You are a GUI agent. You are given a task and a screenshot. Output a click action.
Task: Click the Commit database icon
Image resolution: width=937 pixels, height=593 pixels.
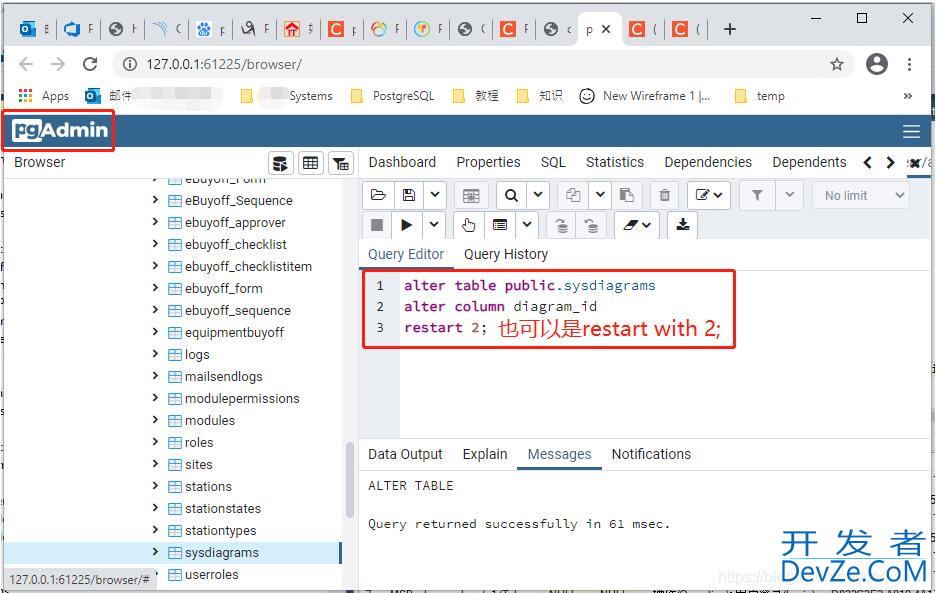point(562,225)
